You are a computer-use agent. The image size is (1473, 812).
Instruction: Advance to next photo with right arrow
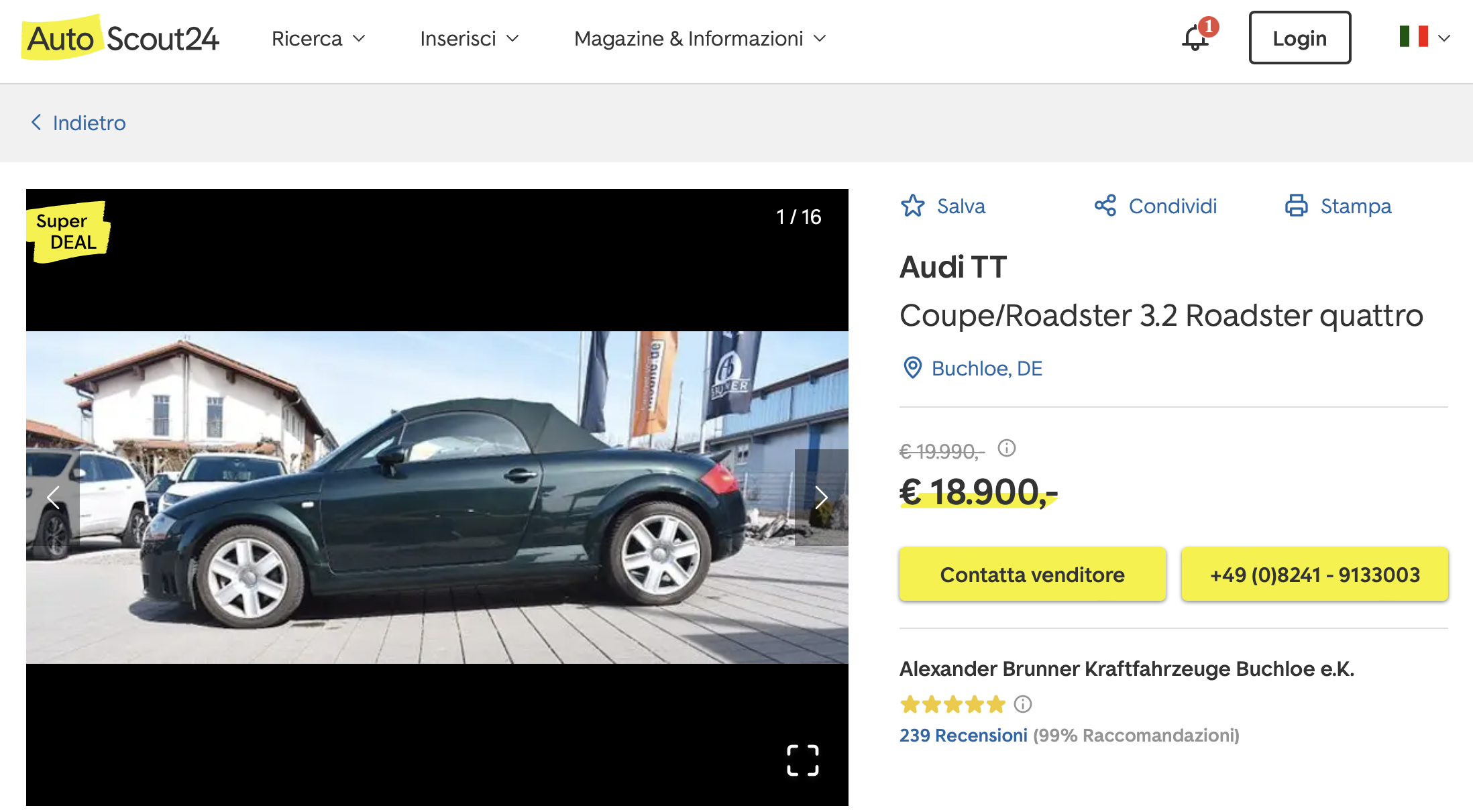click(x=821, y=498)
